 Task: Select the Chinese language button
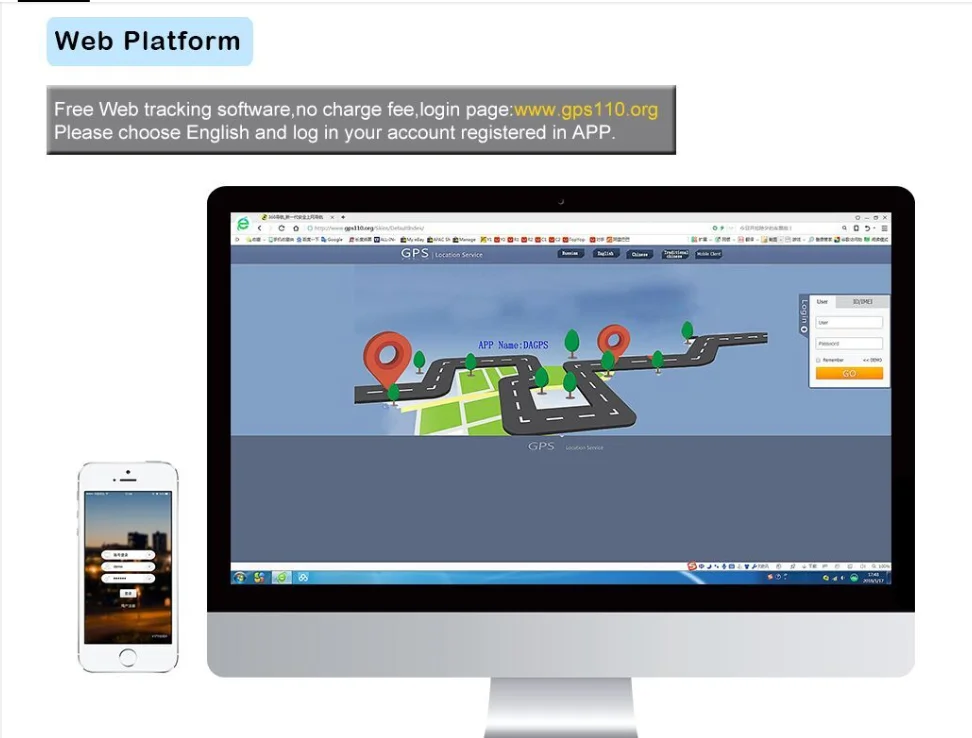(640, 254)
